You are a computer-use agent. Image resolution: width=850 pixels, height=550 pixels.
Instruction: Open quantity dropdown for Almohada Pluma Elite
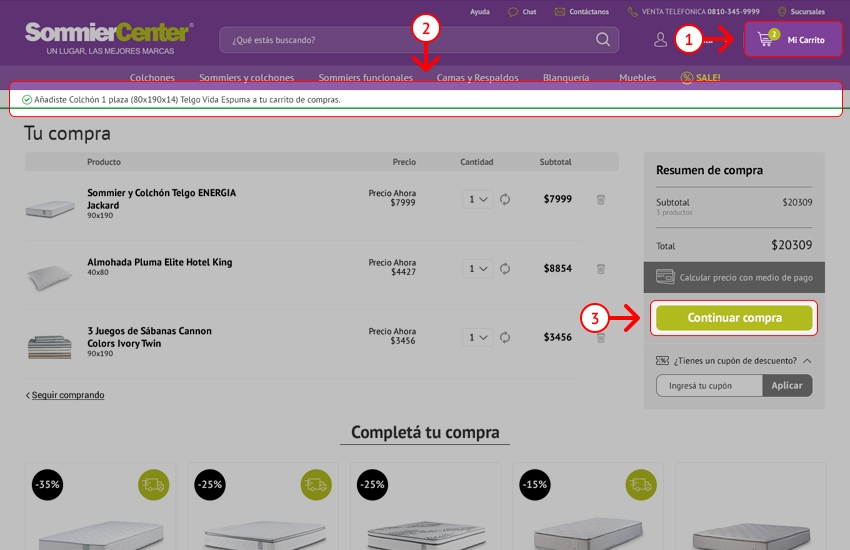click(x=478, y=268)
